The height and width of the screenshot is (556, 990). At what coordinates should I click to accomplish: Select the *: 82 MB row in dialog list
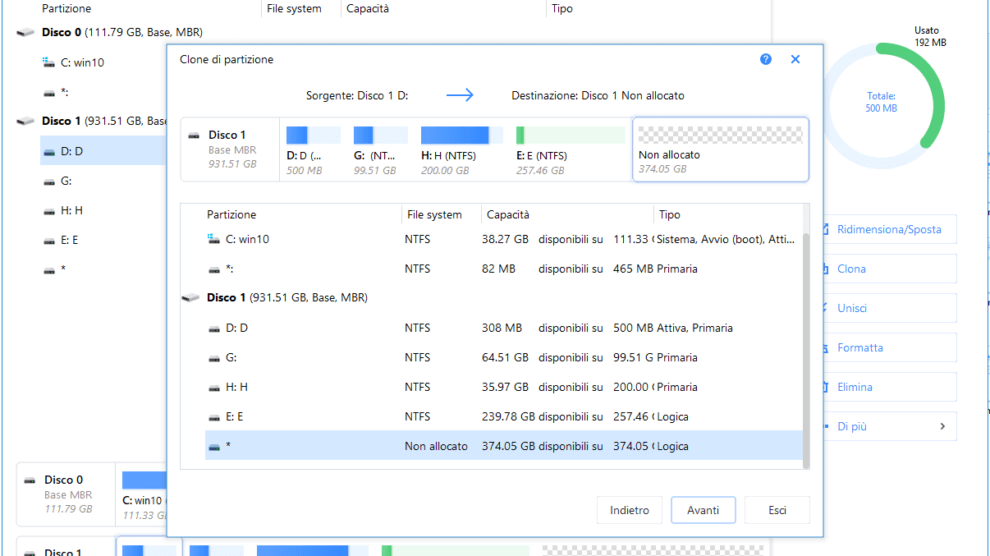click(x=503, y=269)
